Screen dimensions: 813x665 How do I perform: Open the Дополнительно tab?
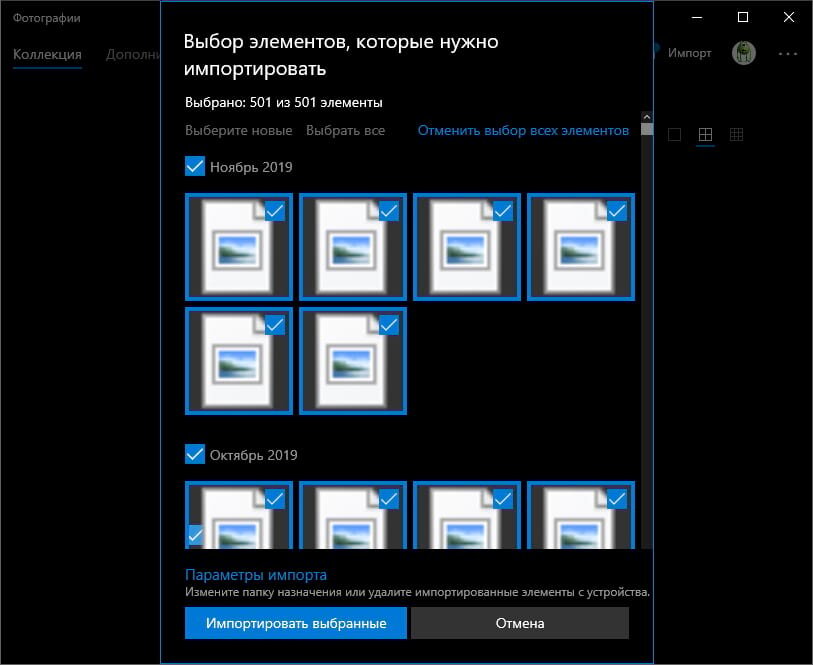[133, 54]
